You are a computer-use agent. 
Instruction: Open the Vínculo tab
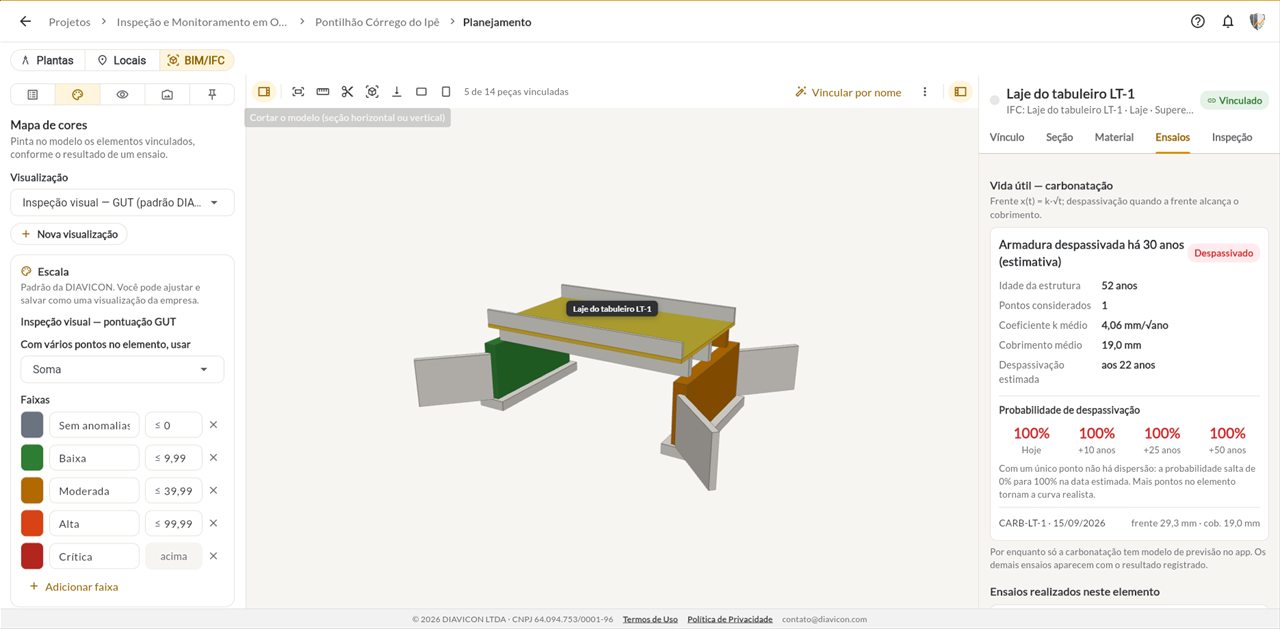point(1007,137)
